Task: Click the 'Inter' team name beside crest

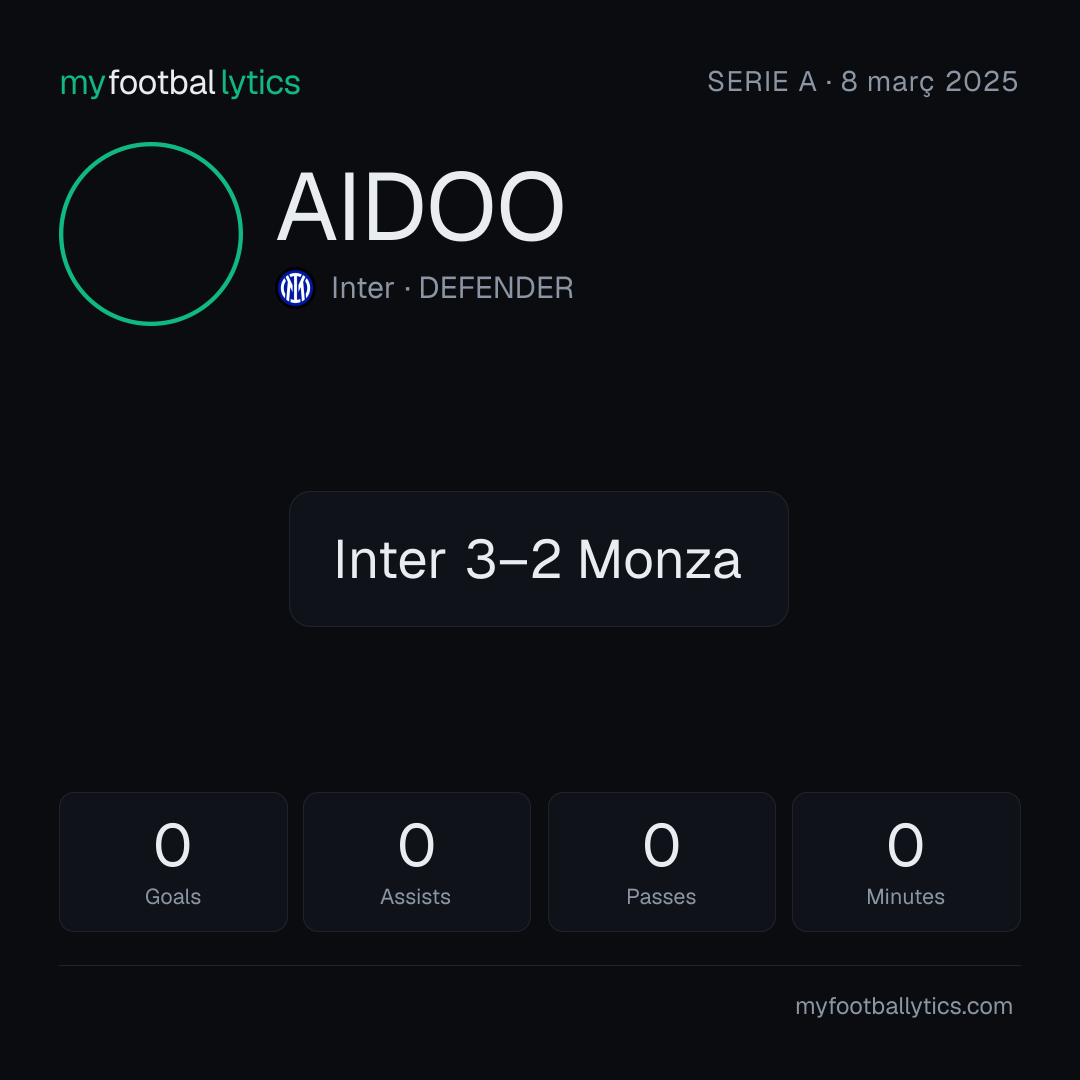Action: [362, 288]
